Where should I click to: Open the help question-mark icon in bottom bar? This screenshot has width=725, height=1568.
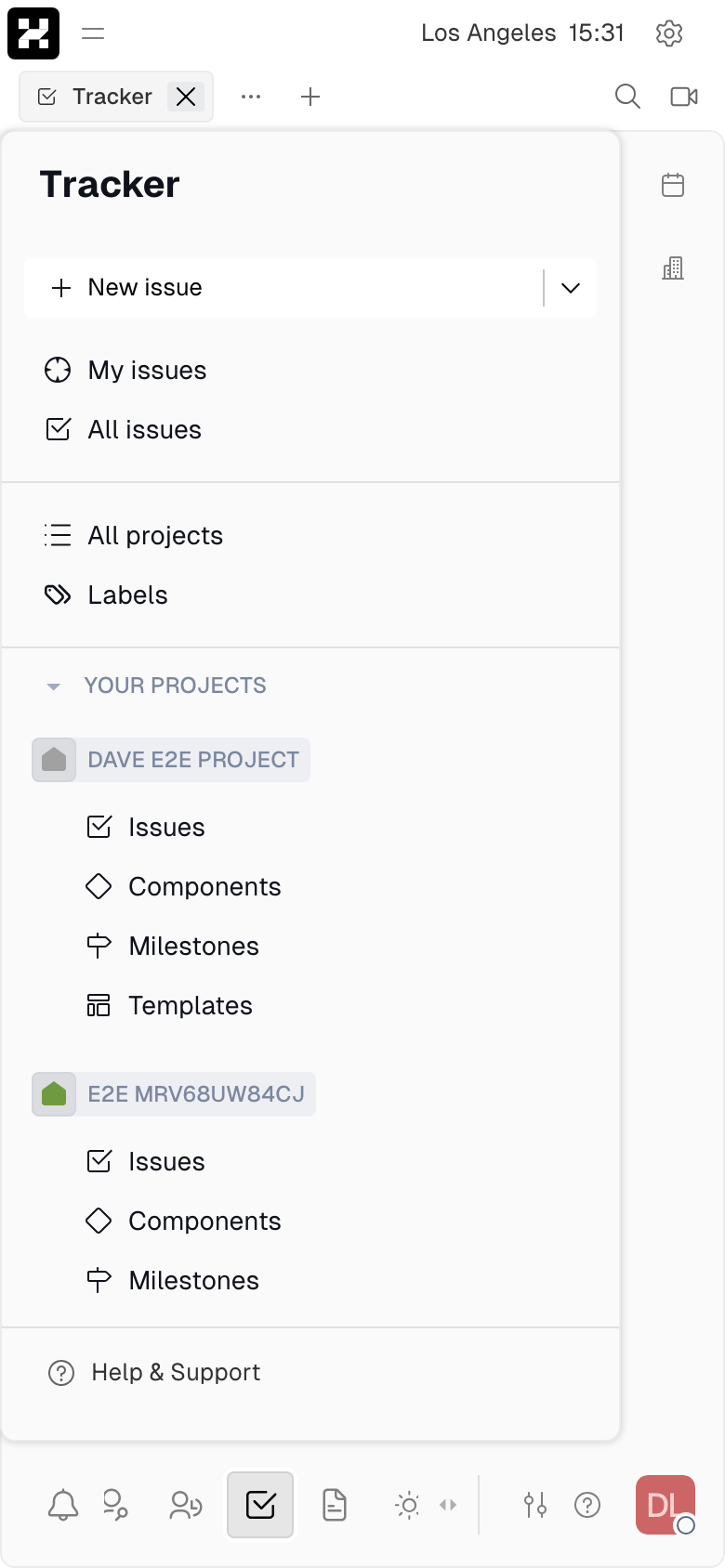click(587, 1505)
